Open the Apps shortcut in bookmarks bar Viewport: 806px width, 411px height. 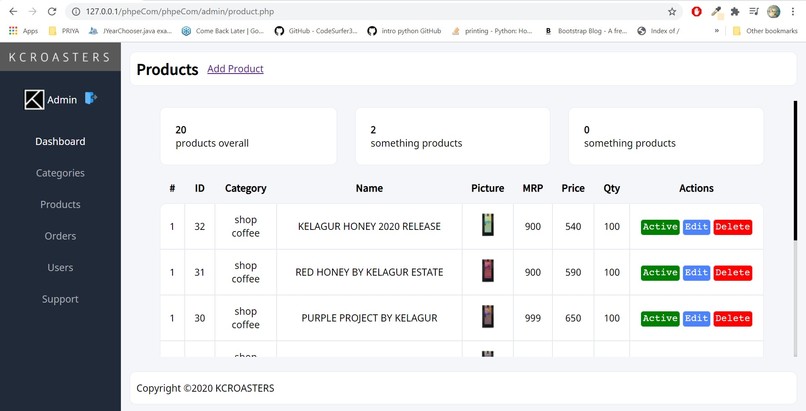point(24,31)
